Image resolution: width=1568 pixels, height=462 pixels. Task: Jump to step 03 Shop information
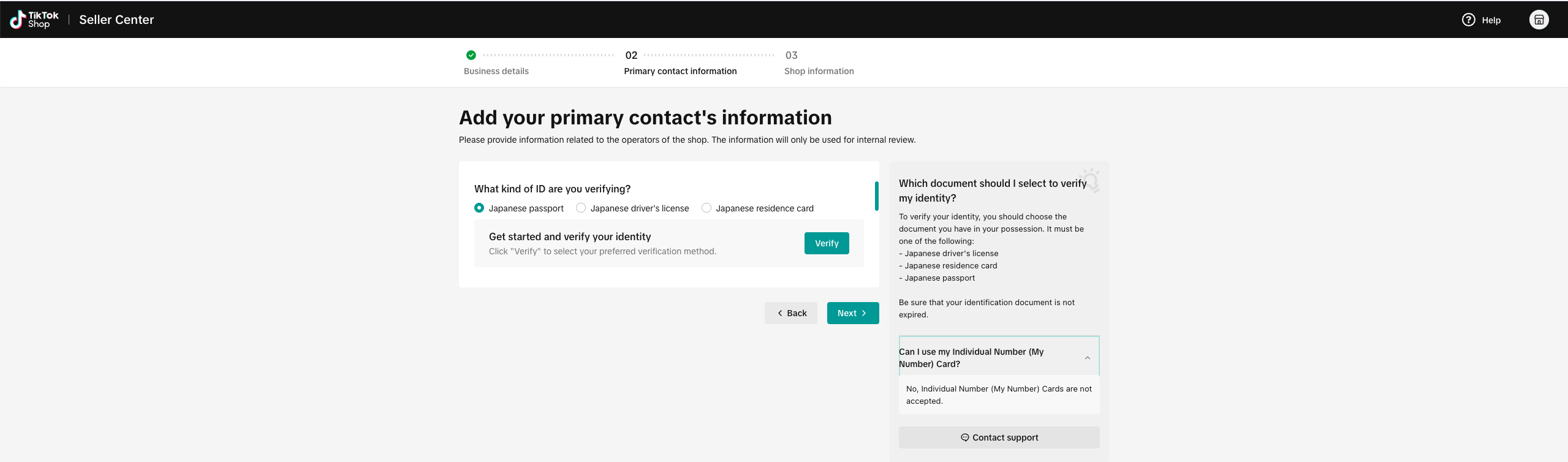click(819, 71)
